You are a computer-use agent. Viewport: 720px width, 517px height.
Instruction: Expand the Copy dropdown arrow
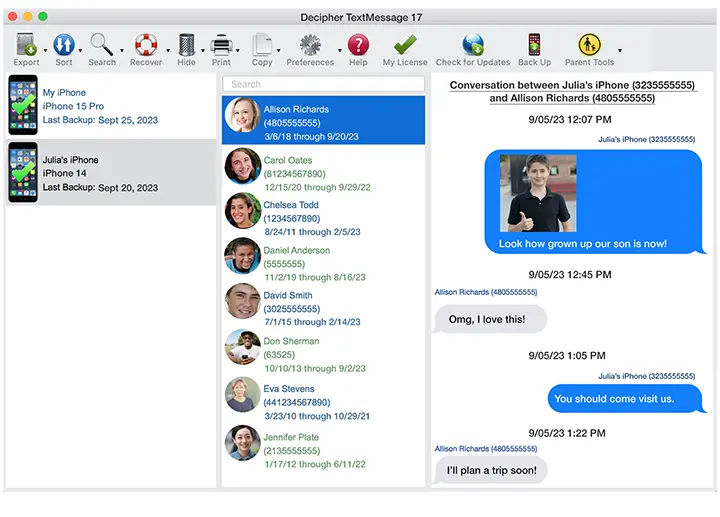[279, 50]
